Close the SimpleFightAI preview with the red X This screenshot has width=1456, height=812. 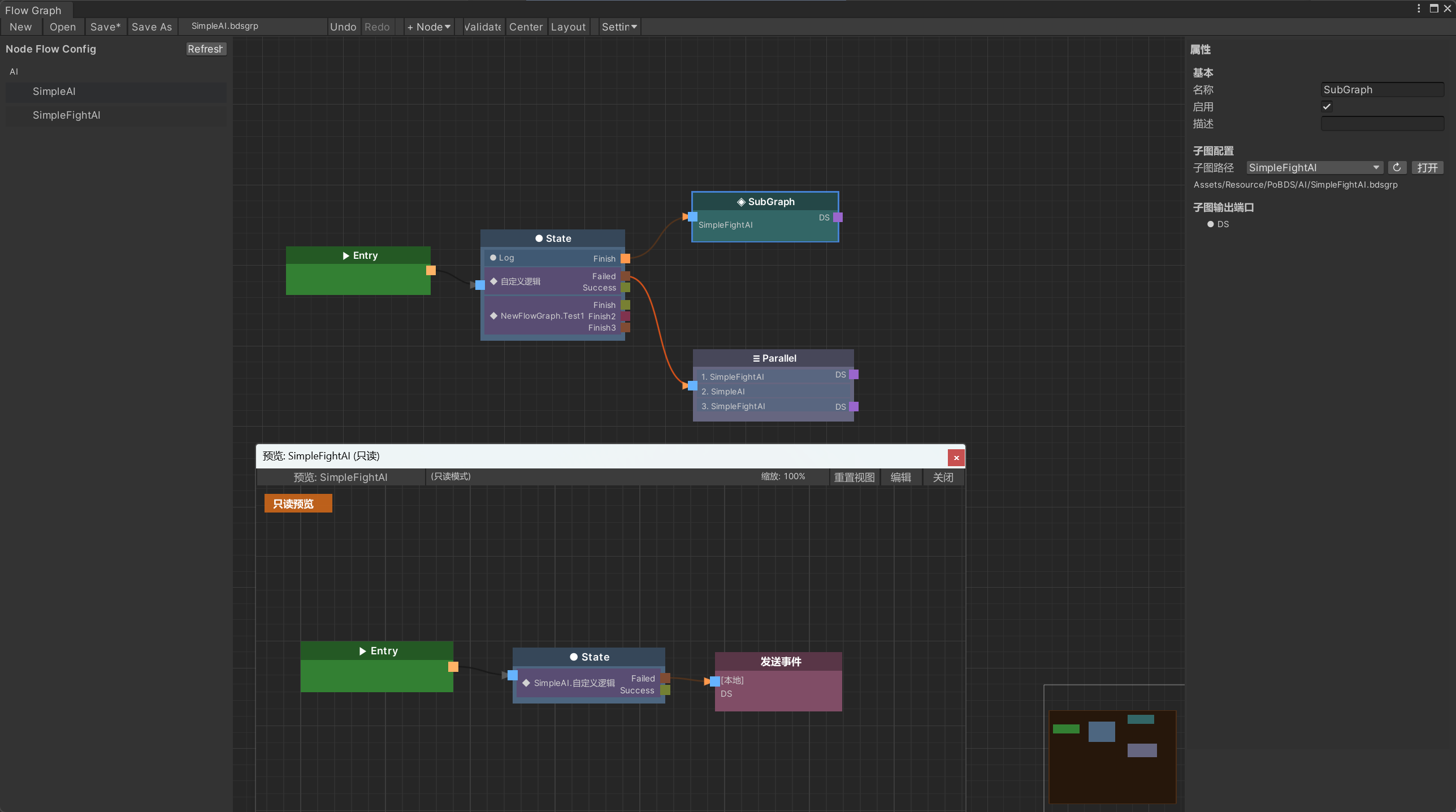(956, 458)
